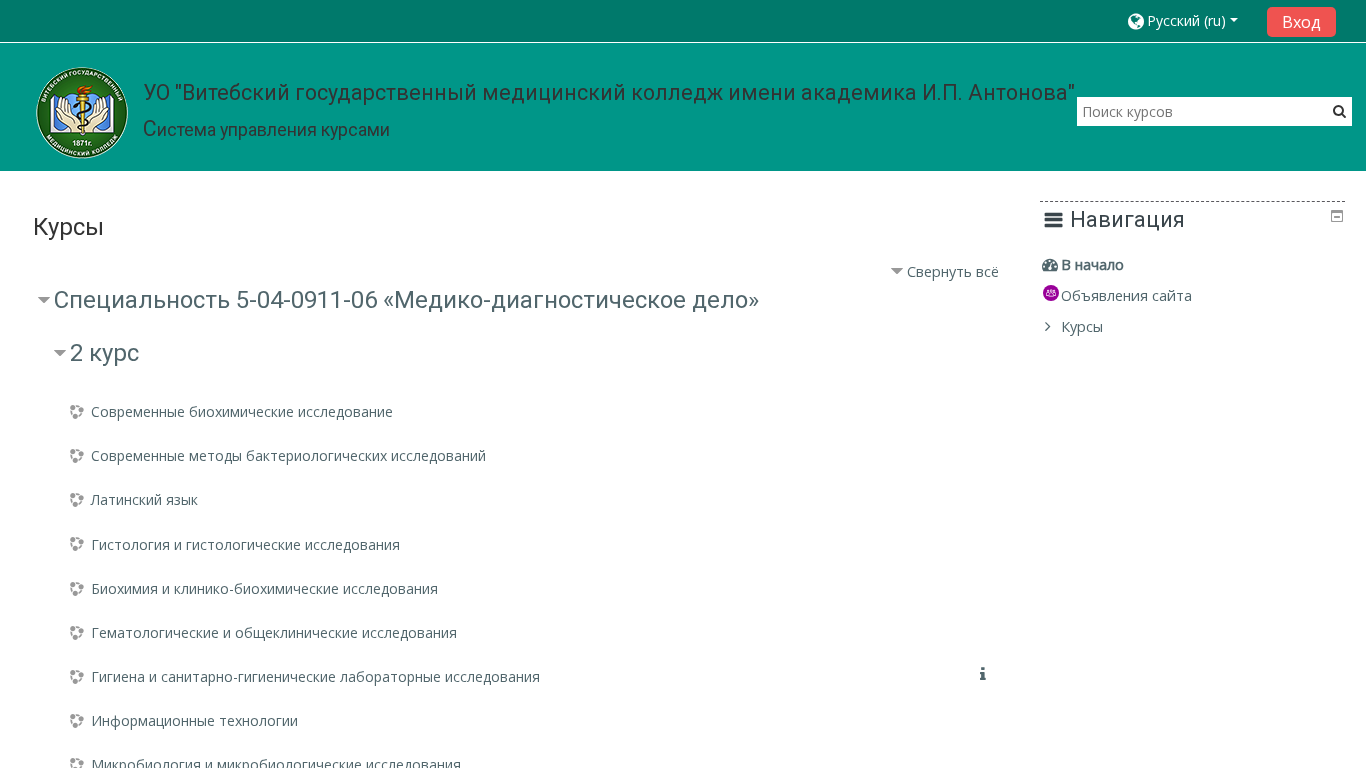Open Гистология и гистологические исследования course

click(245, 545)
